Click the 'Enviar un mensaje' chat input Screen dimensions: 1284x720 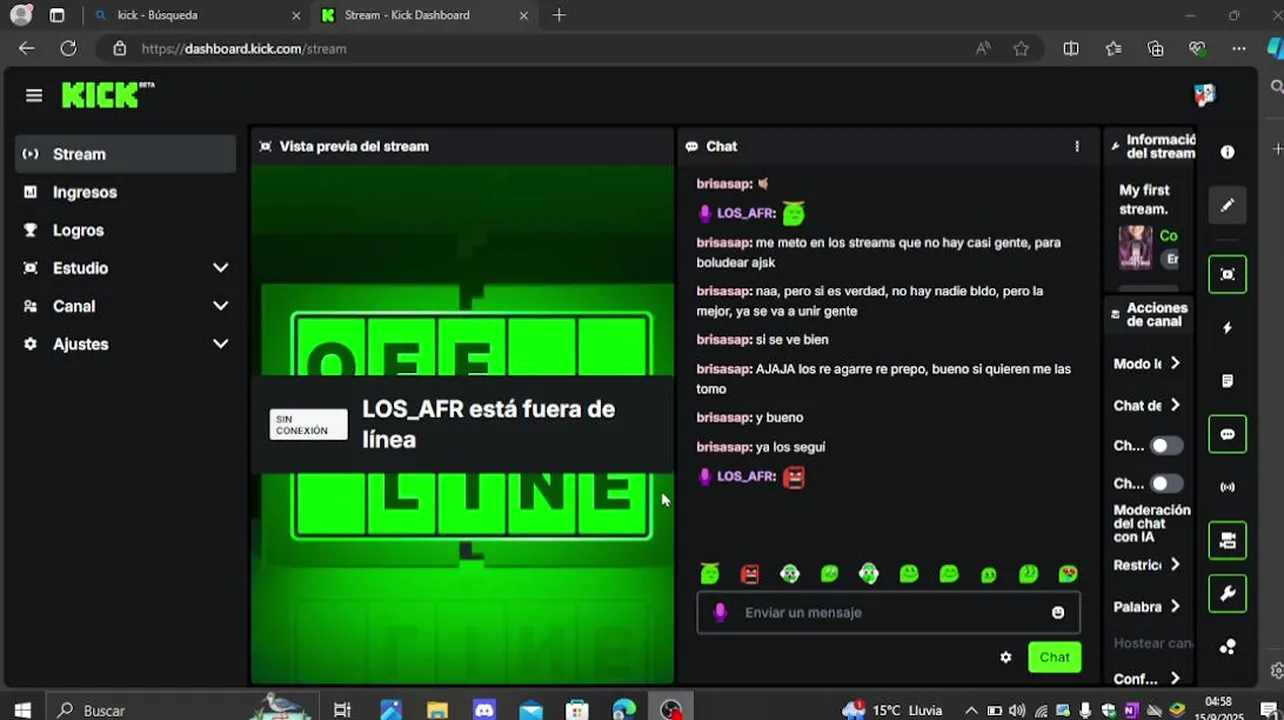coord(888,612)
